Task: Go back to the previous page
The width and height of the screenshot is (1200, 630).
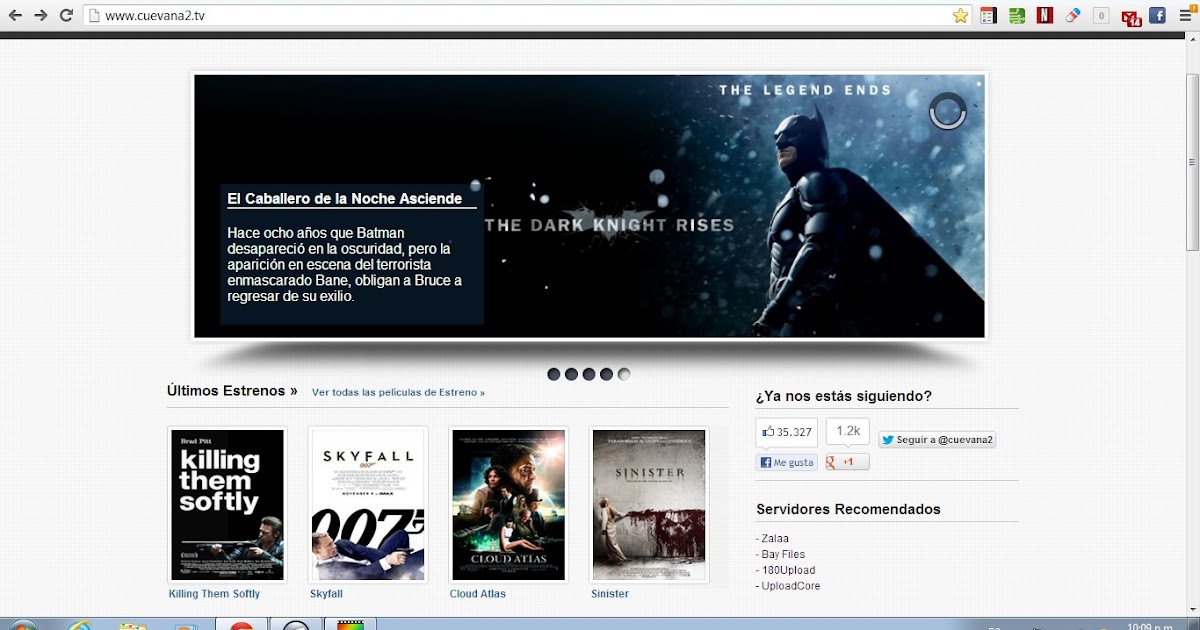Action: point(15,15)
